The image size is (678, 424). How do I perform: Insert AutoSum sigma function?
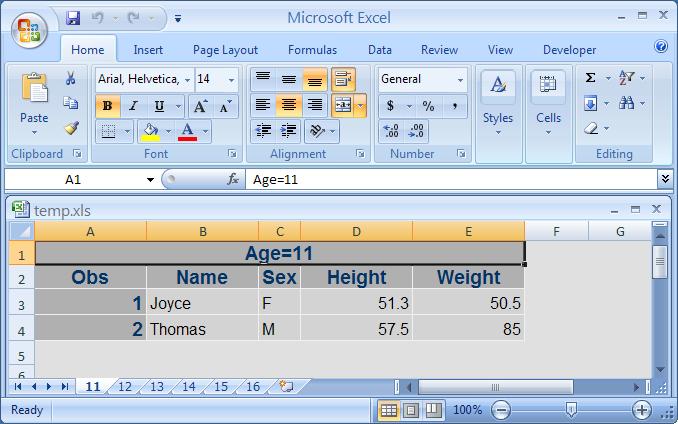(591, 78)
